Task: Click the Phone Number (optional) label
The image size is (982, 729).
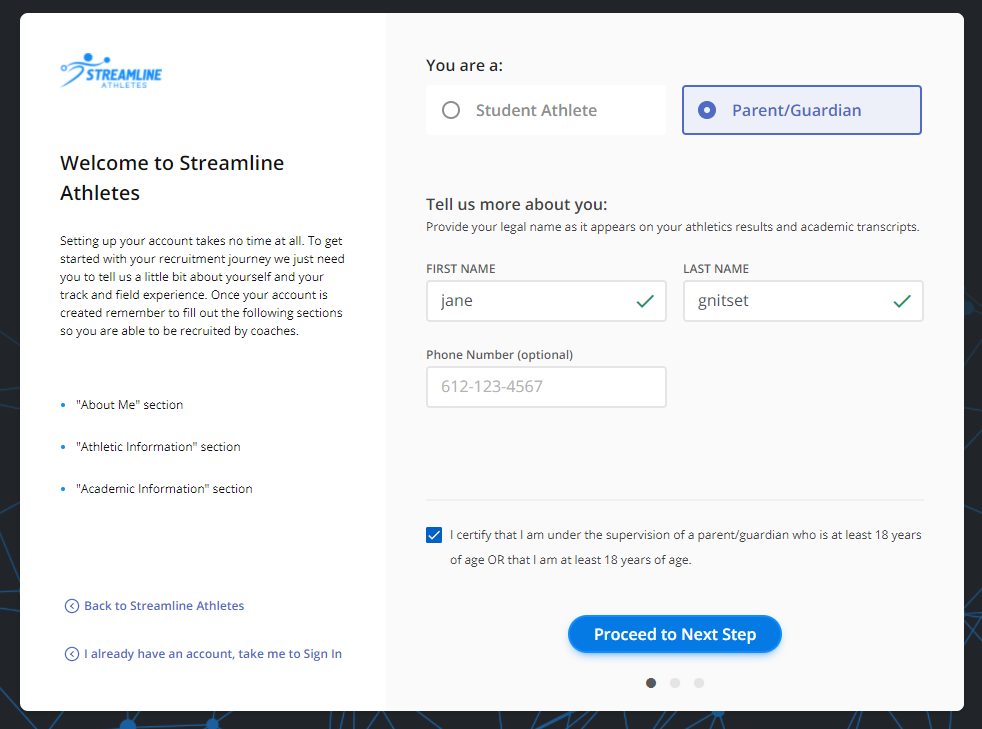Action: 499,355
